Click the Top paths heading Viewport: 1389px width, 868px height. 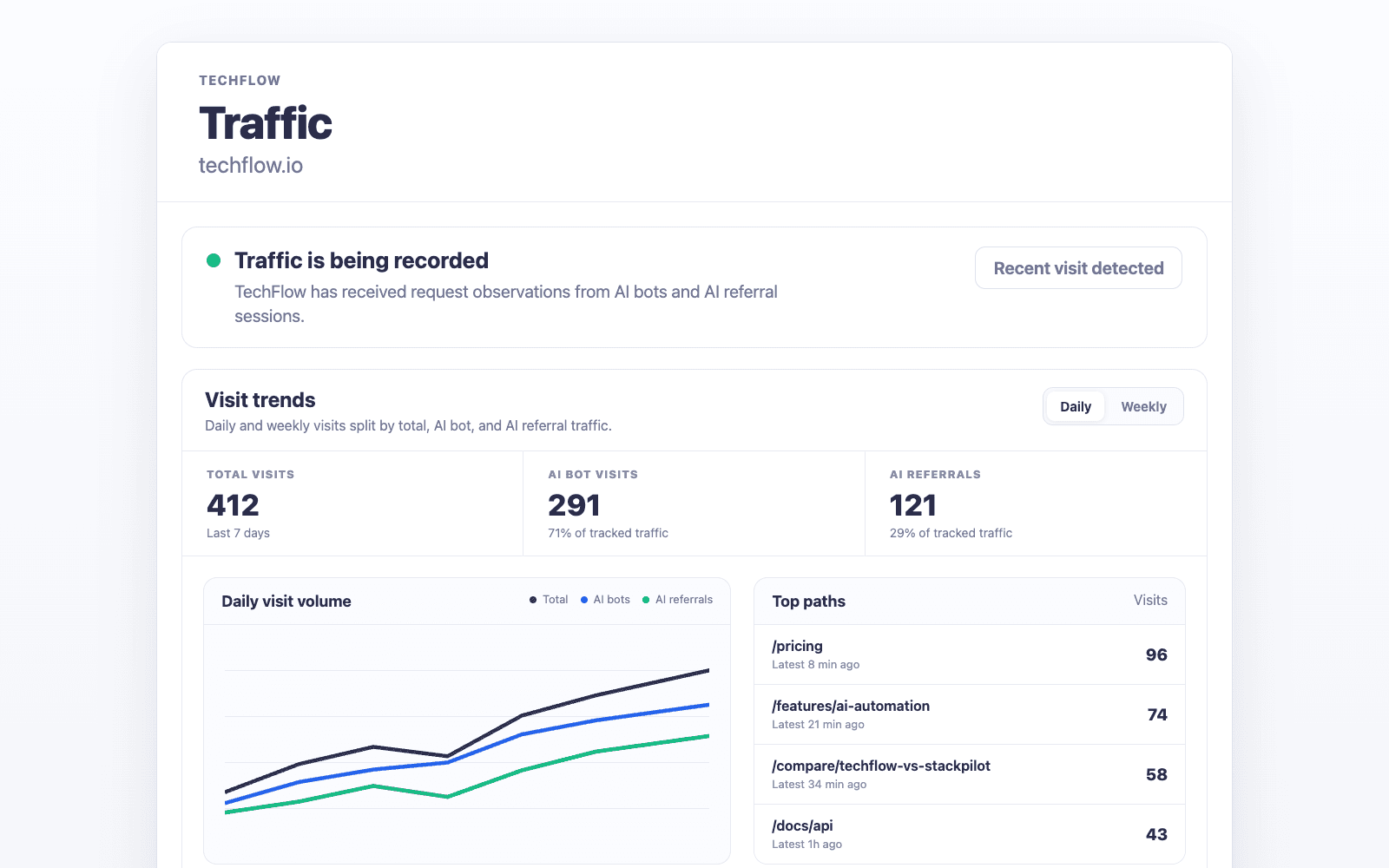809,602
